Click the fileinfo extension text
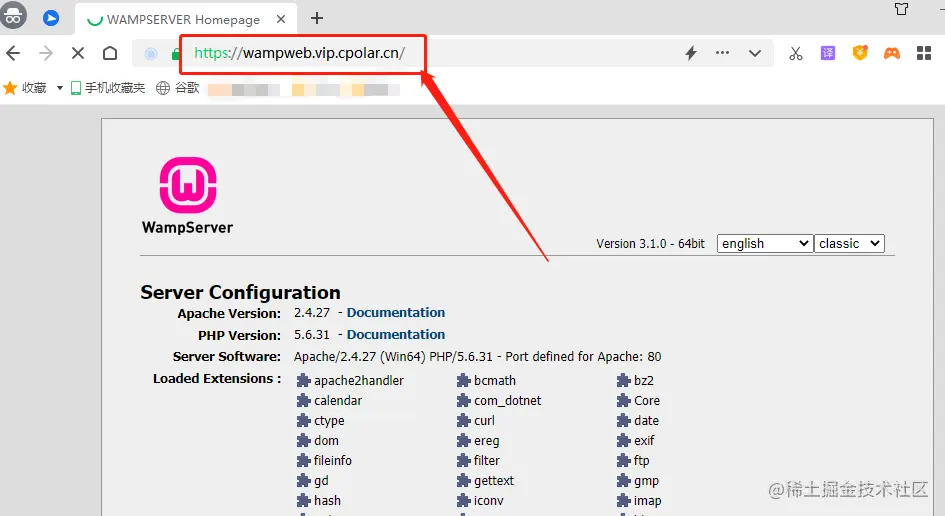The image size is (945, 516). (333, 461)
